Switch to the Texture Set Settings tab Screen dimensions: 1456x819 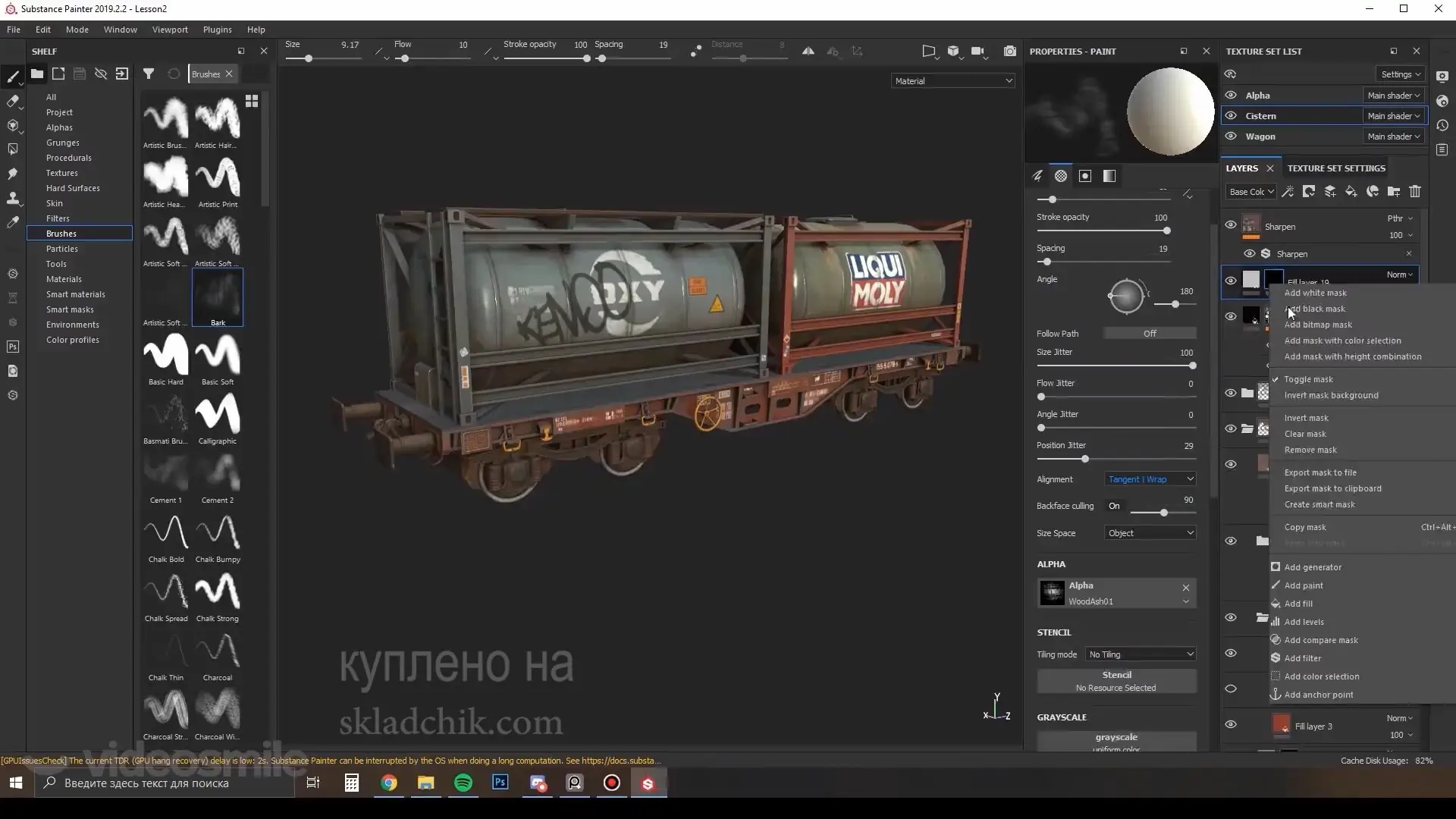coord(1335,168)
